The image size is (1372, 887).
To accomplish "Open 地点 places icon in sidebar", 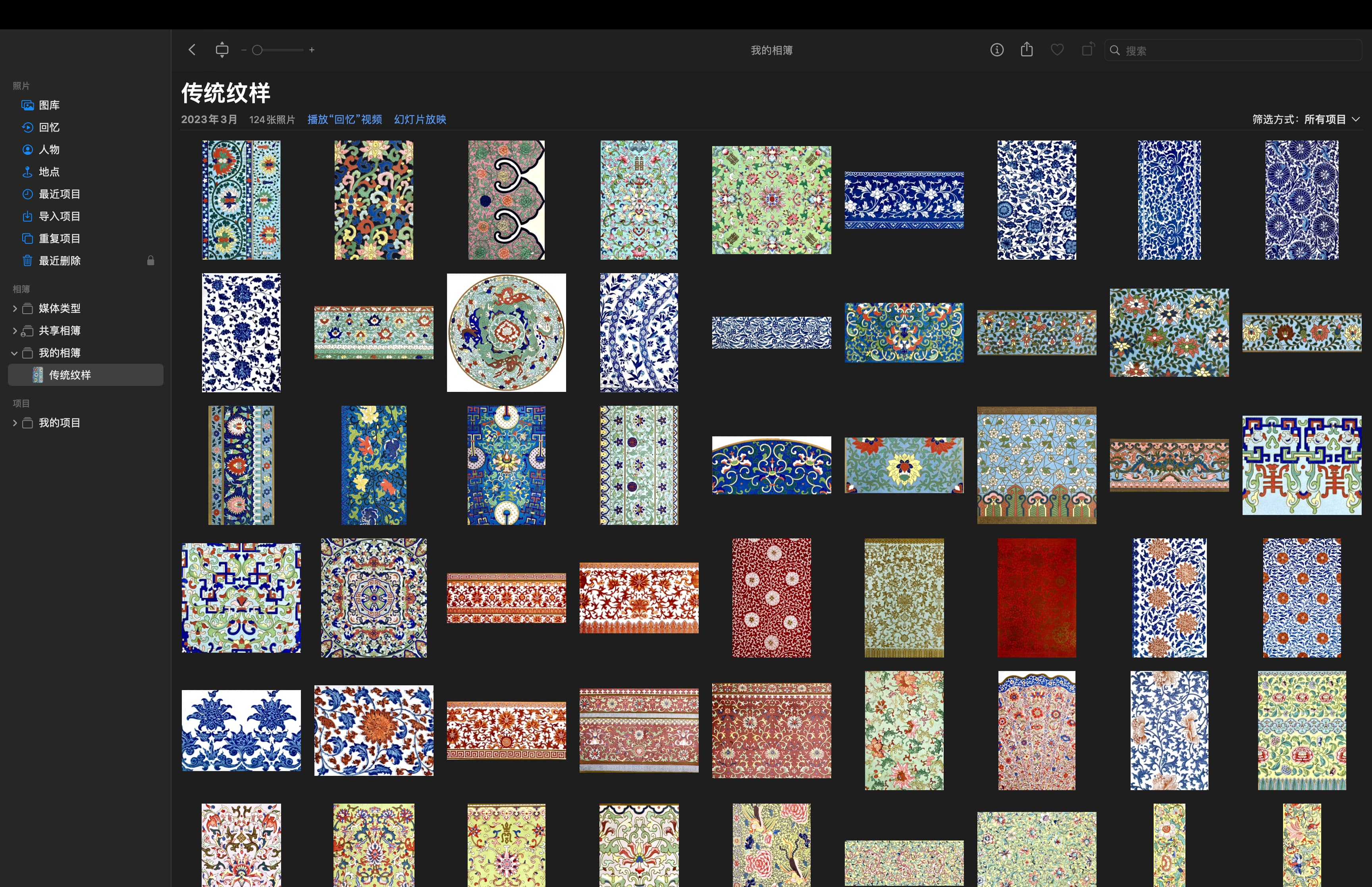I will 27,172.
